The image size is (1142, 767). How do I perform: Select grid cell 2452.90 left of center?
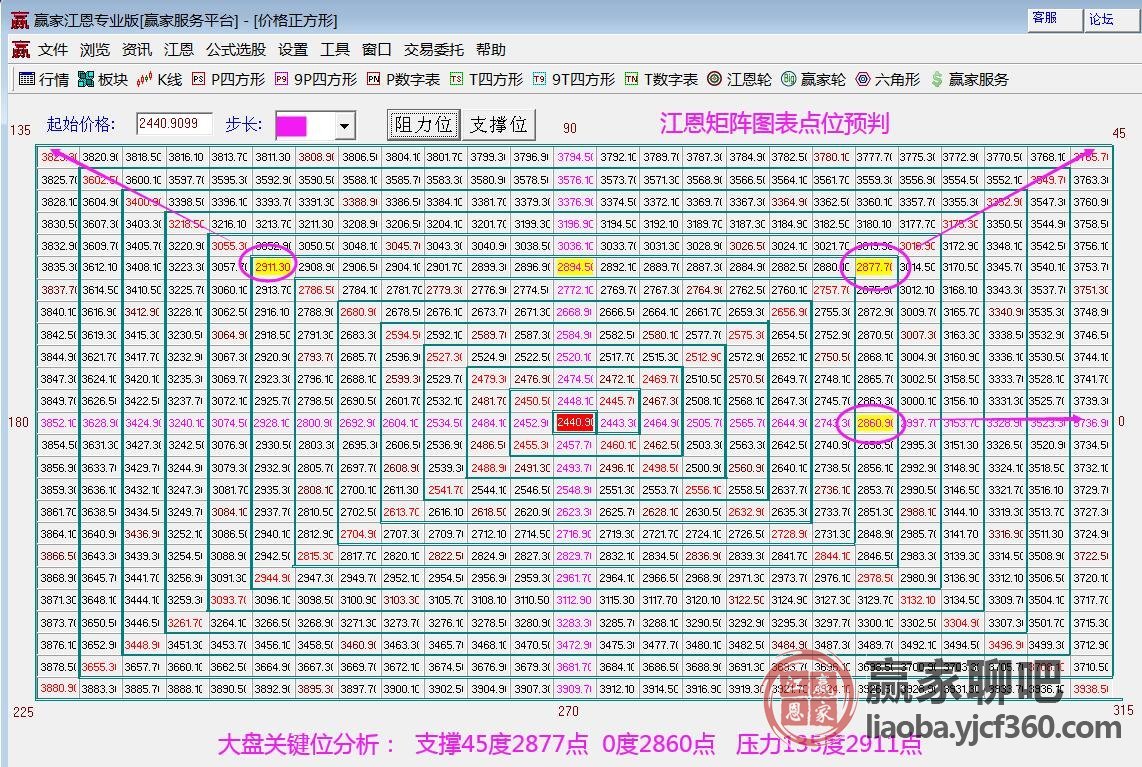[532, 422]
